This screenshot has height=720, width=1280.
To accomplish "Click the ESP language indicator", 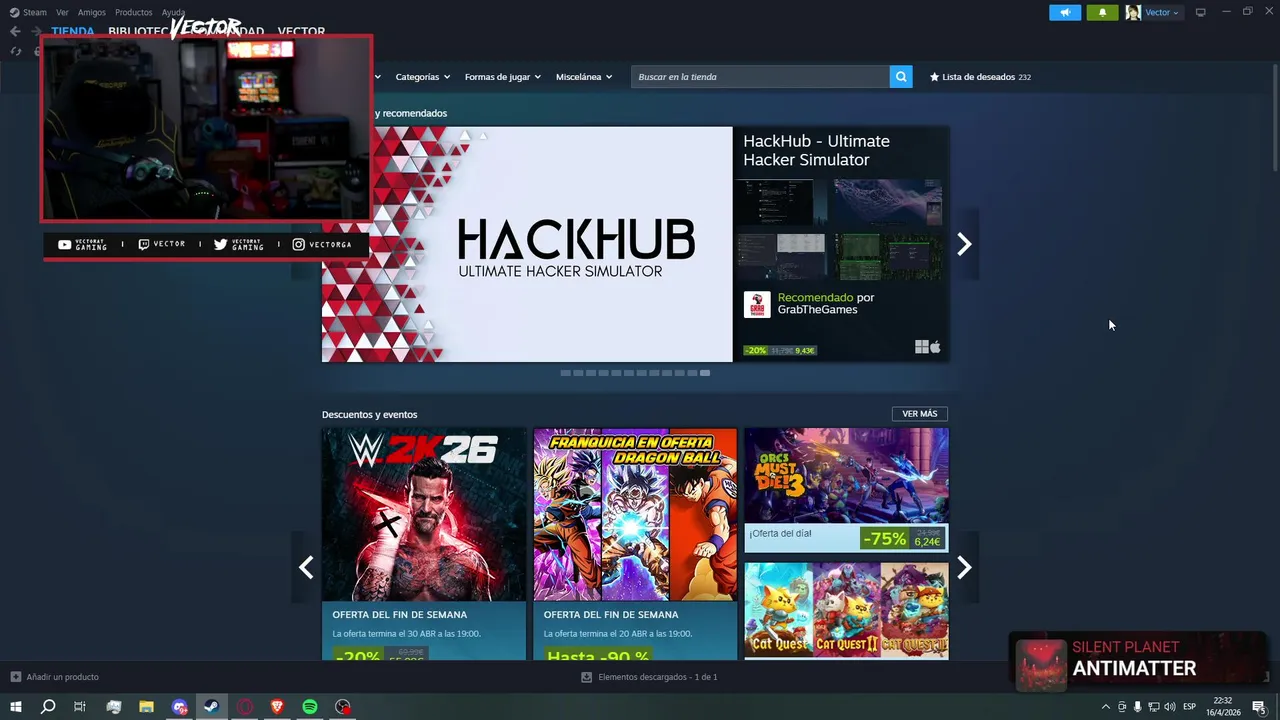I will coord(1189,707).
